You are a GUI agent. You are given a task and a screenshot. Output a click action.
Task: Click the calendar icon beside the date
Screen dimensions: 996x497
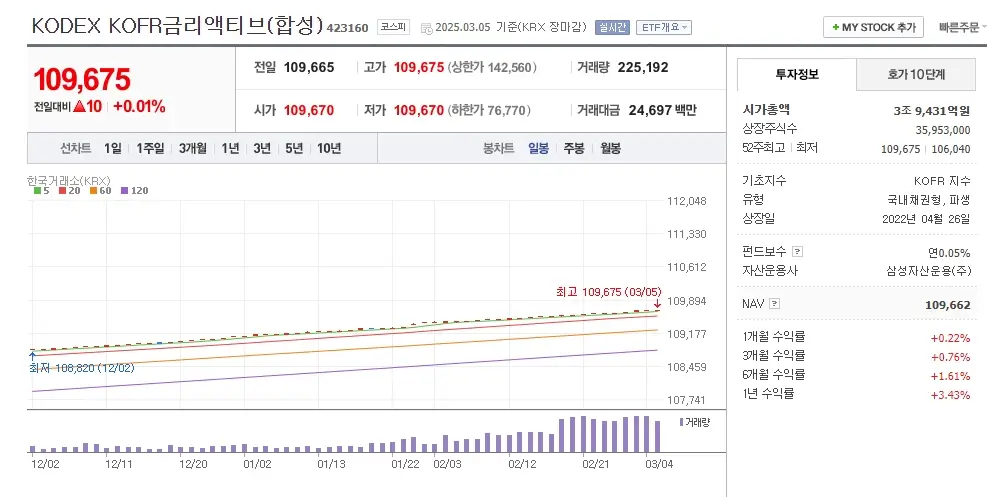(426, 28)
